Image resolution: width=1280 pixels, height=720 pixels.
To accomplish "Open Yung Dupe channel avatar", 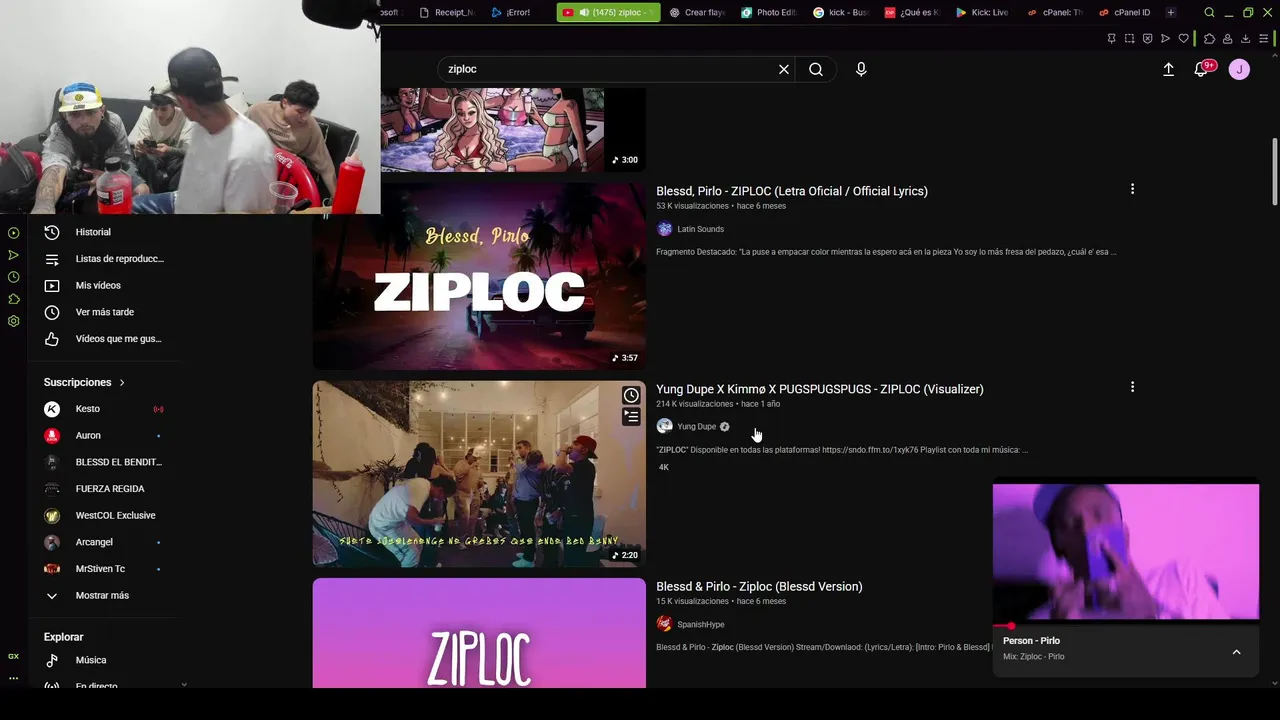I will (x=664, y=426).
